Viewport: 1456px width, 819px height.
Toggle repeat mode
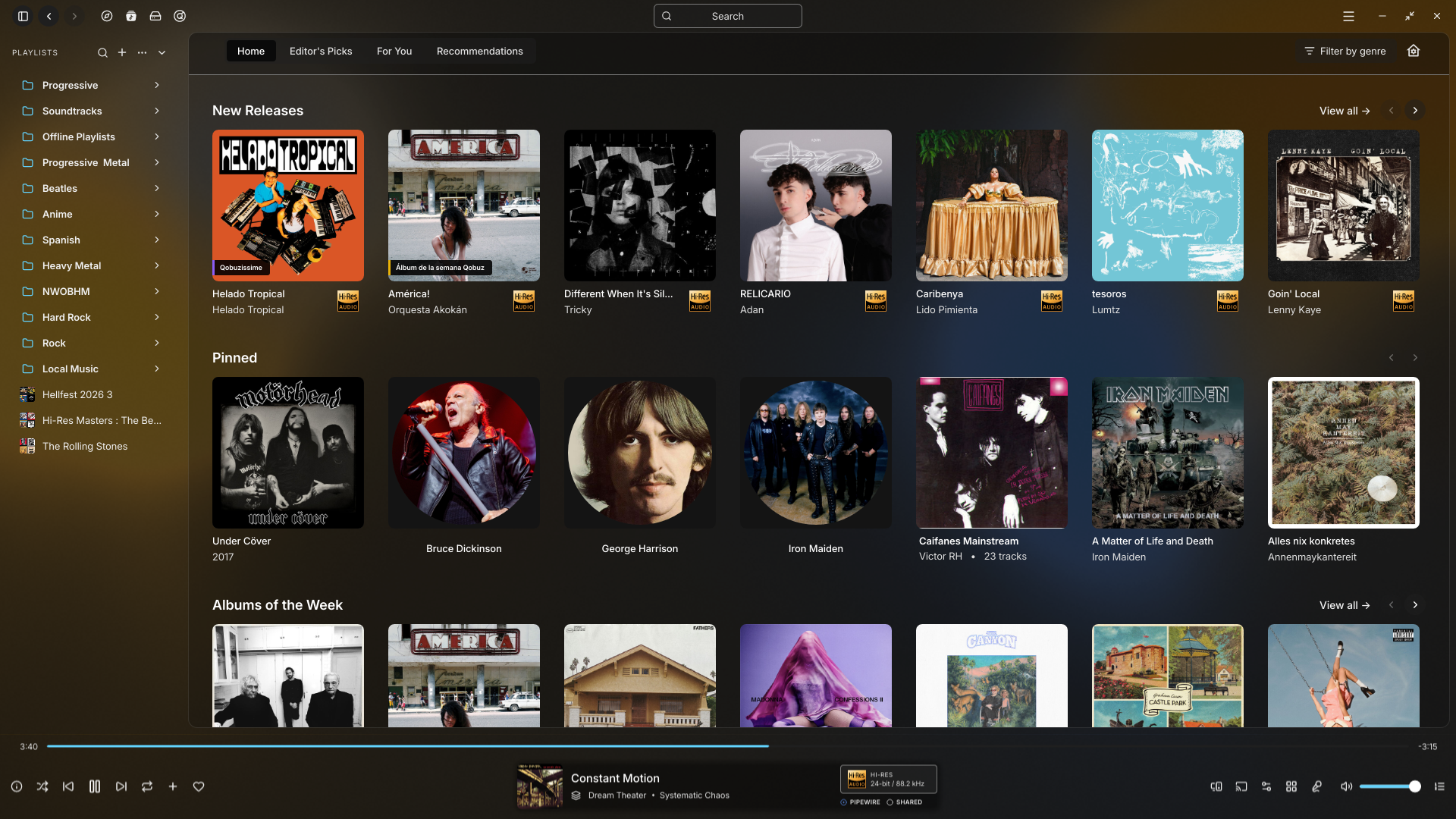[147, 786]
